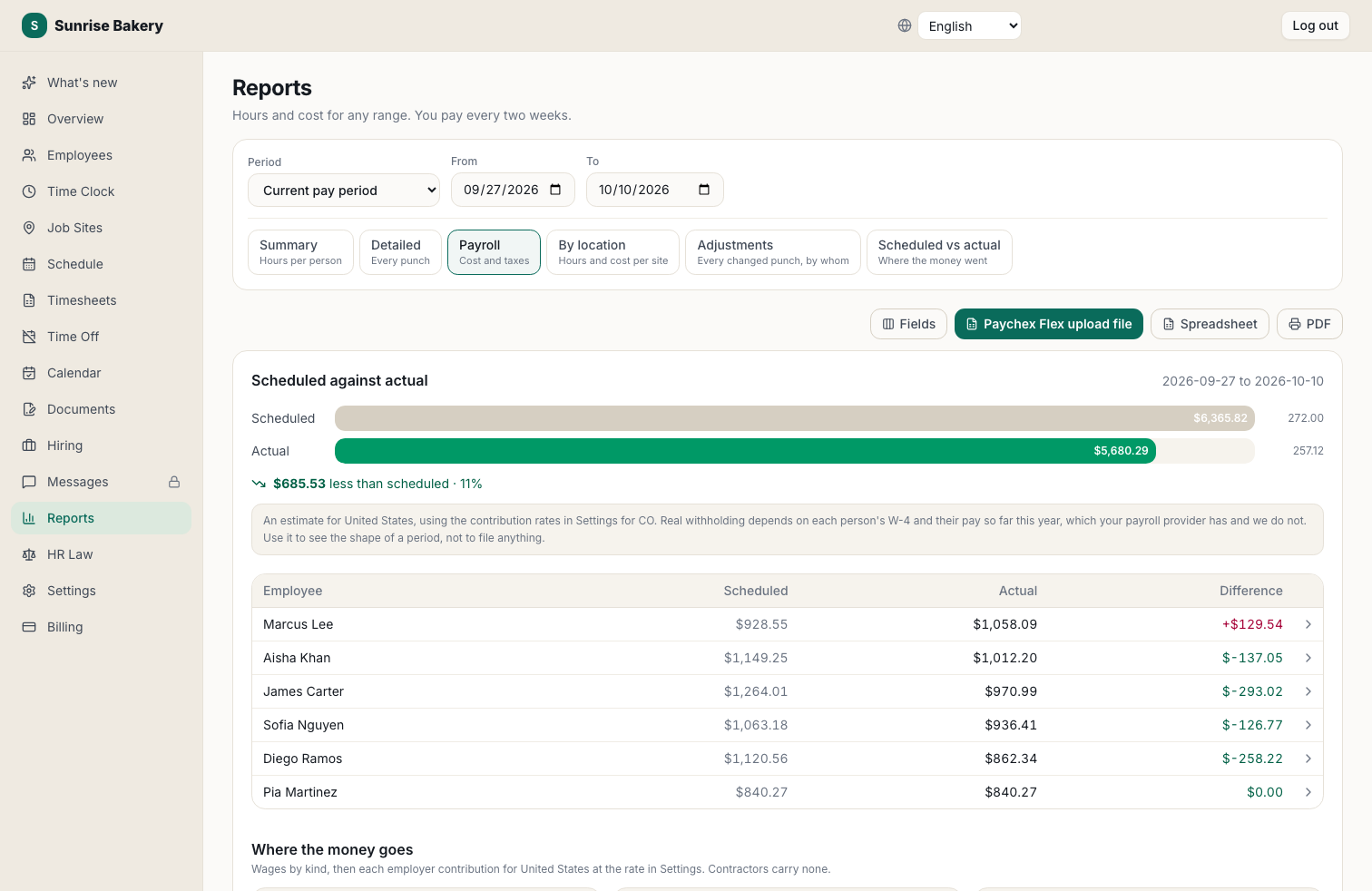Click the Billing credit card icon
This screenshot has width=1372, height=891.
tap(29, 627)
